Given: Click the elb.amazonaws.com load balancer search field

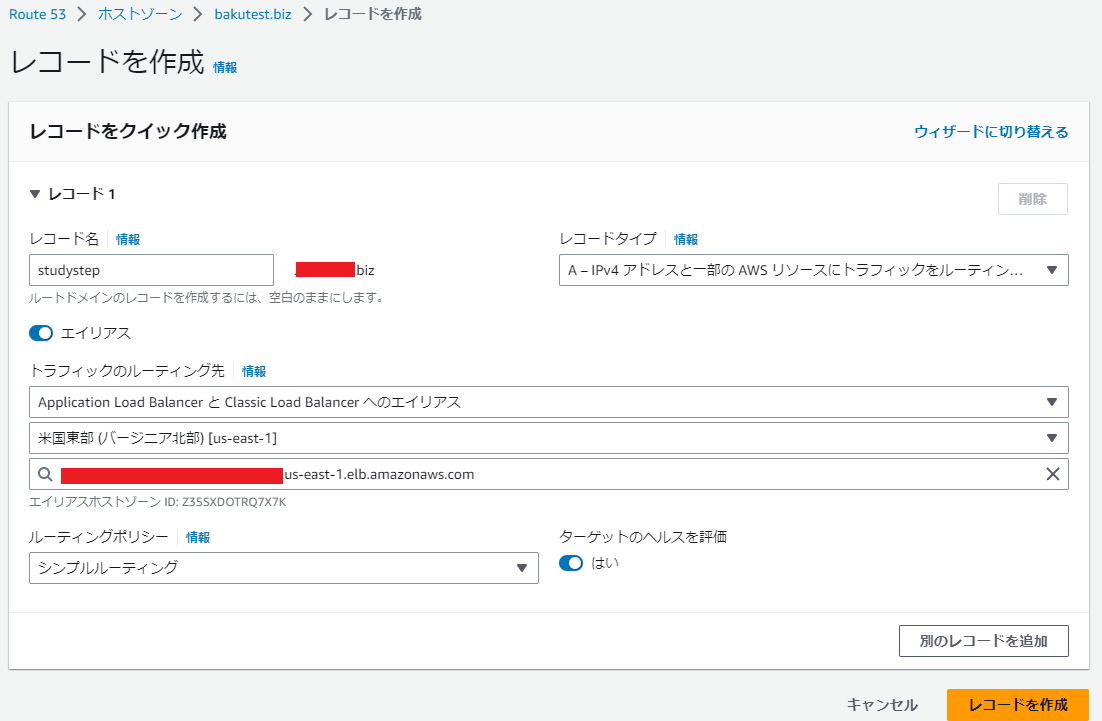Looking at the screenshot, I should coord(548,474).
